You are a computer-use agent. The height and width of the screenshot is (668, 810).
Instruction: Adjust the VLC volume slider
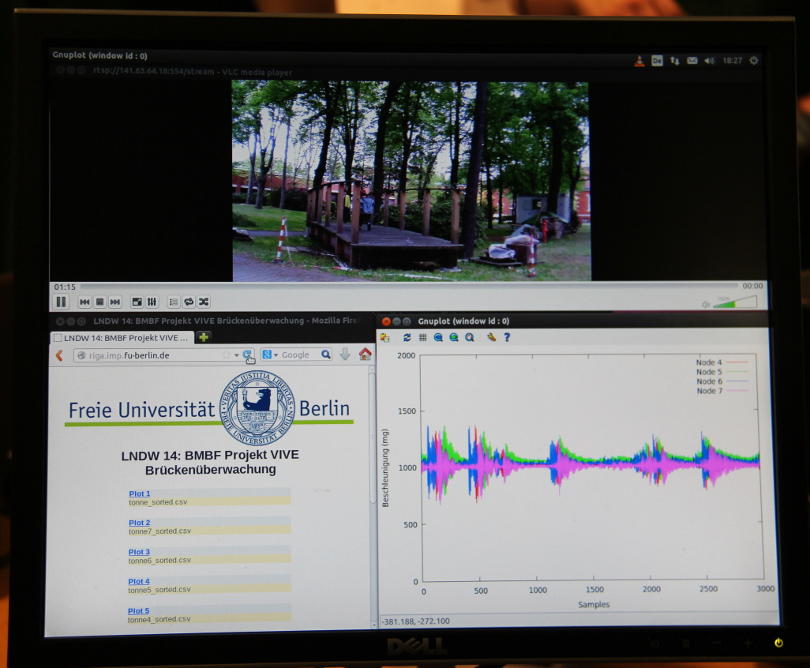click(736, 302)
